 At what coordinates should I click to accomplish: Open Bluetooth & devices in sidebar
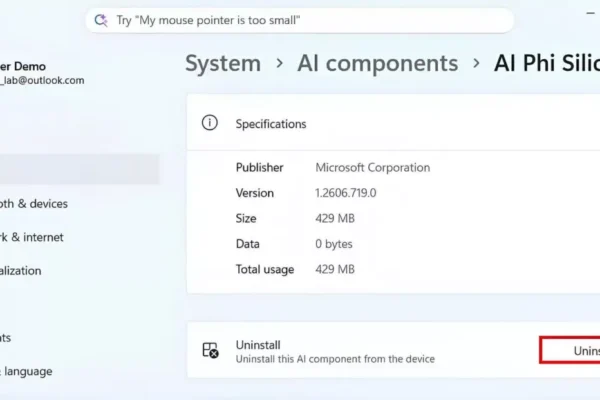coord(34,204)
